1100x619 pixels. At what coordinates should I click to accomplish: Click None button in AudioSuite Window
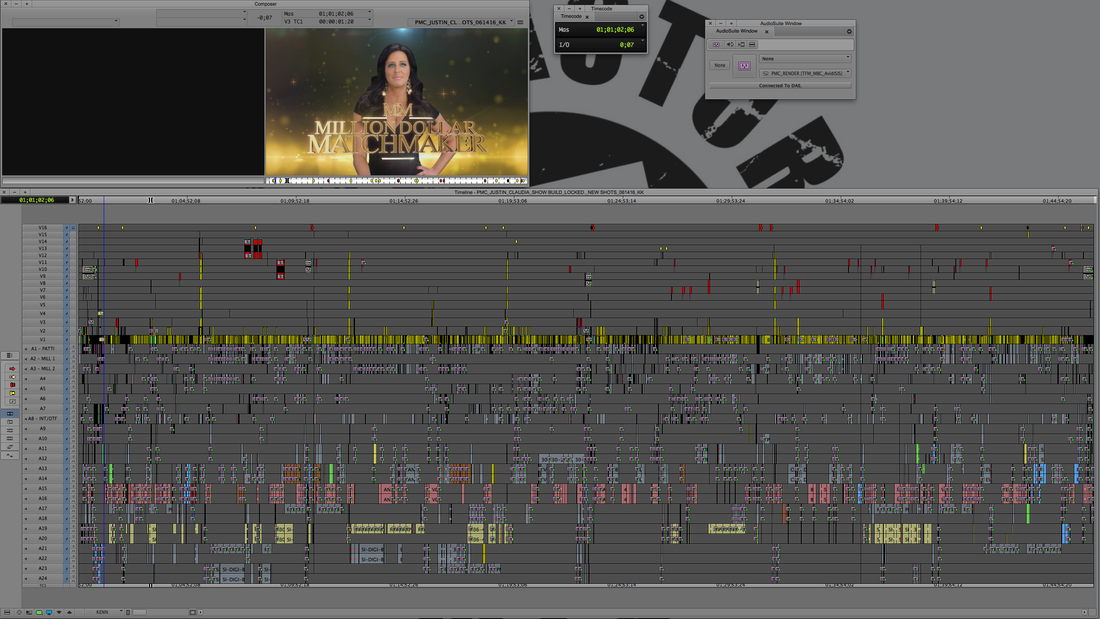[x=720, y=65]
